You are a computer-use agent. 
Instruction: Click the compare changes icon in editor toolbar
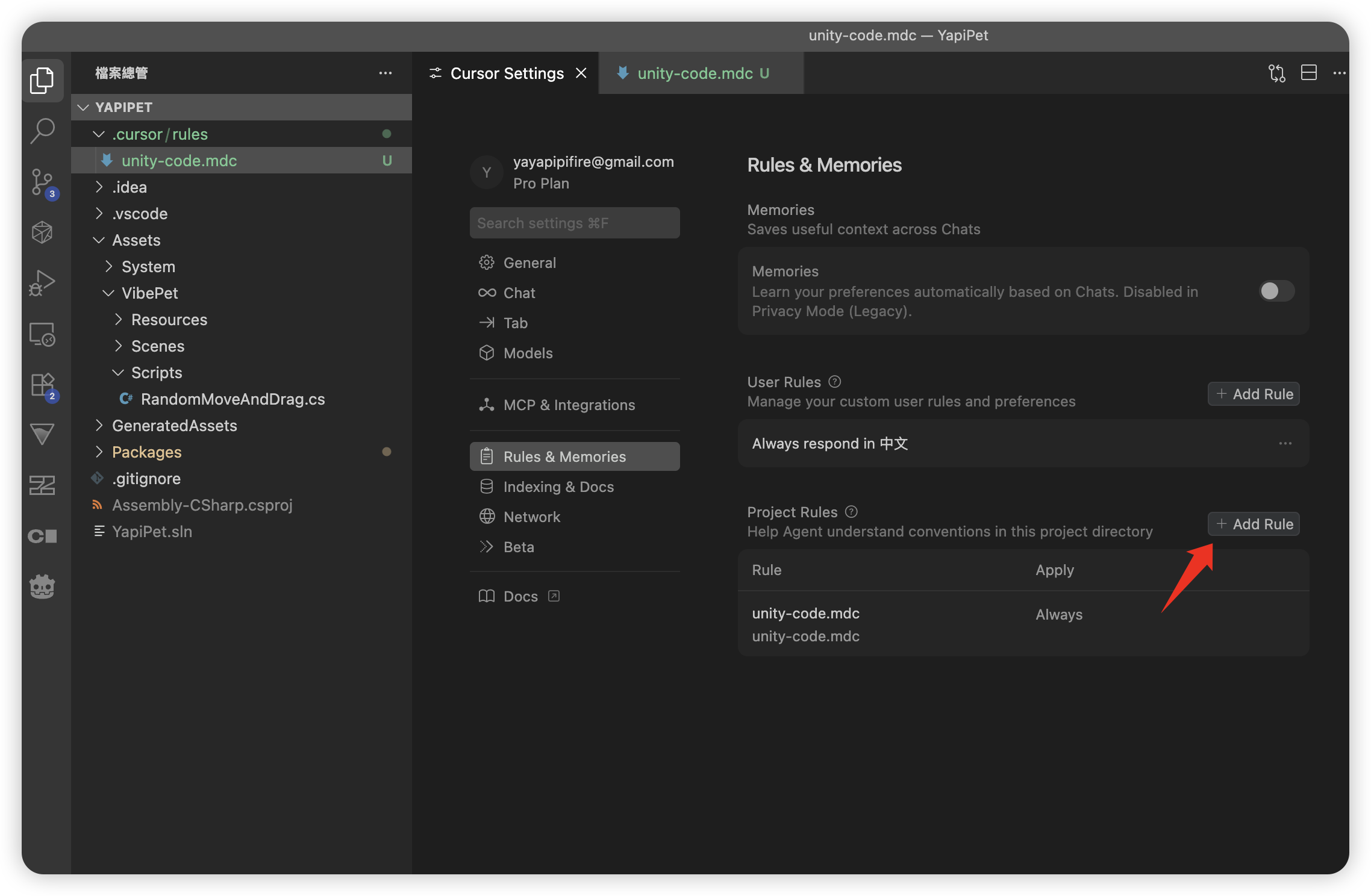(1276, 73)
